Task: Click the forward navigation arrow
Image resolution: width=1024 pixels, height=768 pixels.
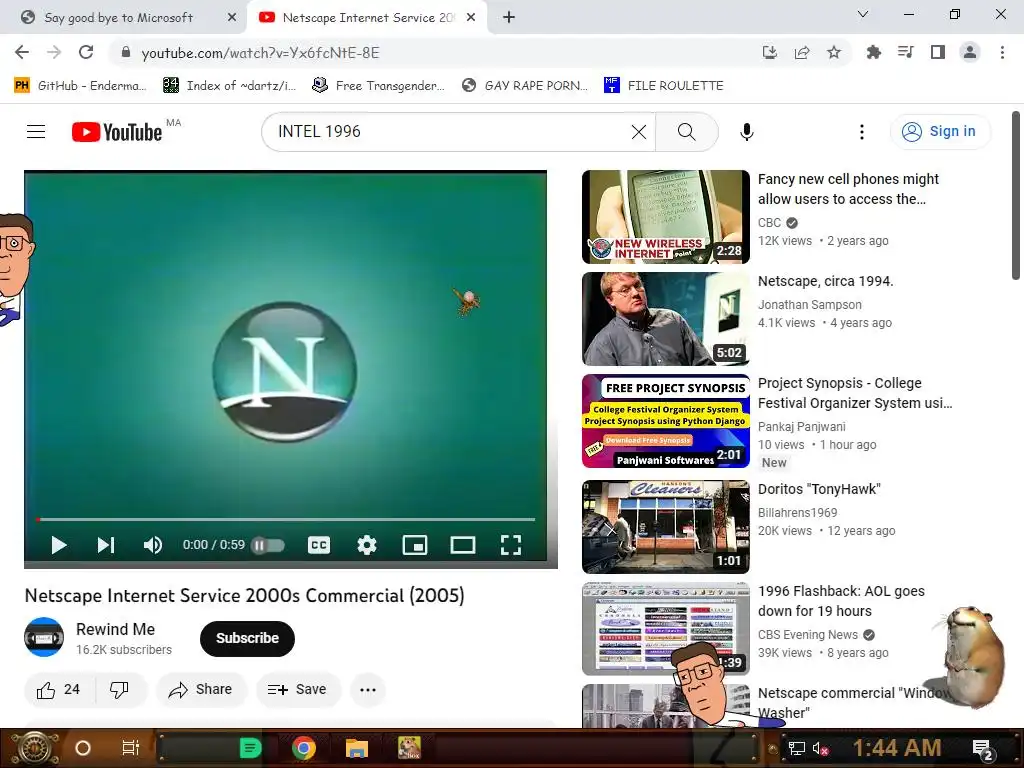Action: click(x=54, y=52)
